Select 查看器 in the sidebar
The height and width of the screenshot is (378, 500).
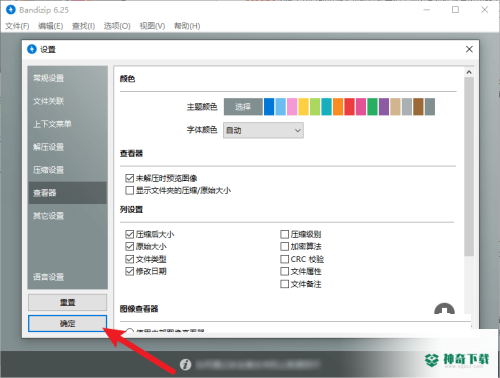click(x=68, y=193)
